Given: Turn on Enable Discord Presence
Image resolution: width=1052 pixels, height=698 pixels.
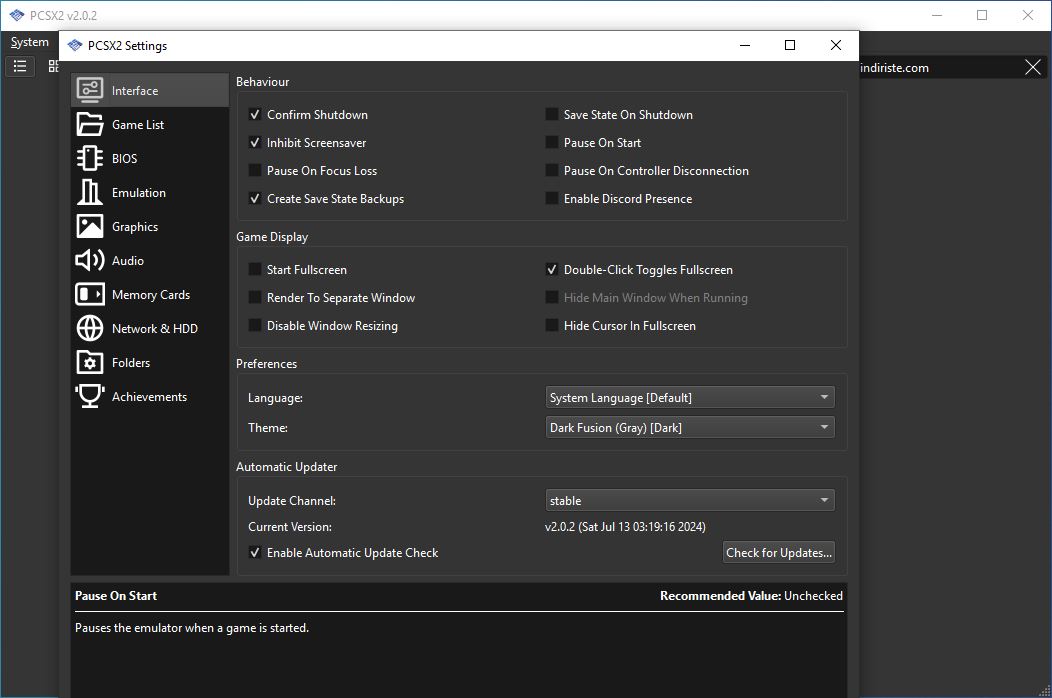Looking at the screenshot, I should point(551,199).
